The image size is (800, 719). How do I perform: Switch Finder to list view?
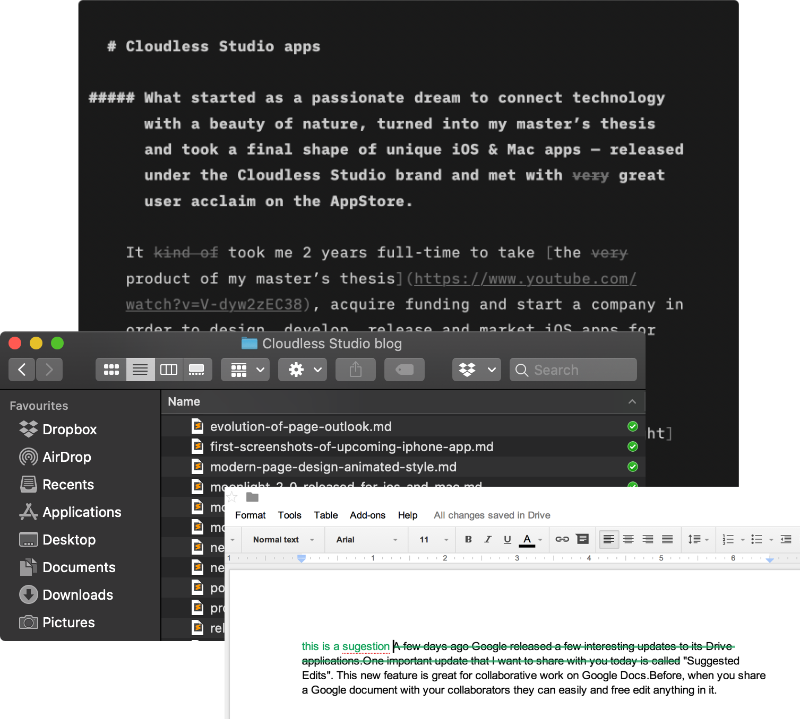coord(140,369)
